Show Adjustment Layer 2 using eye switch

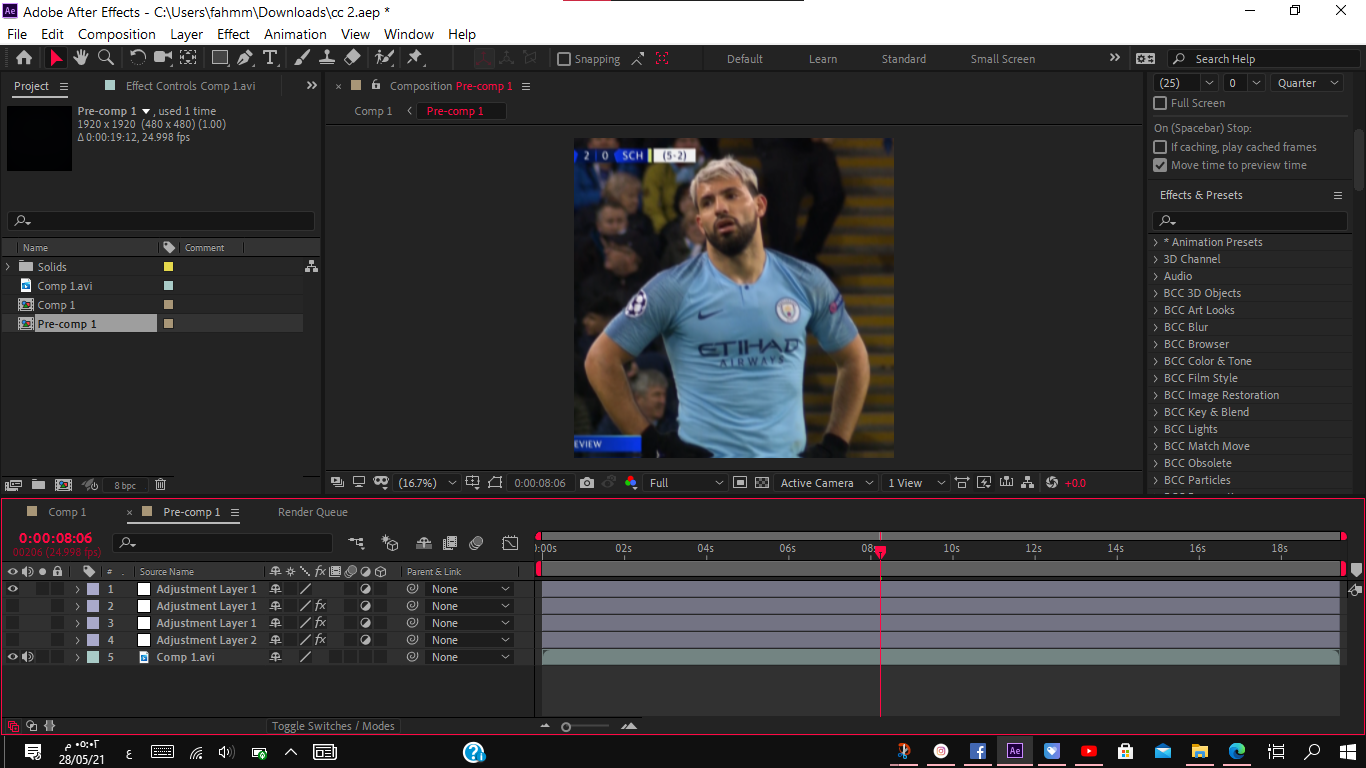point(13,640)
